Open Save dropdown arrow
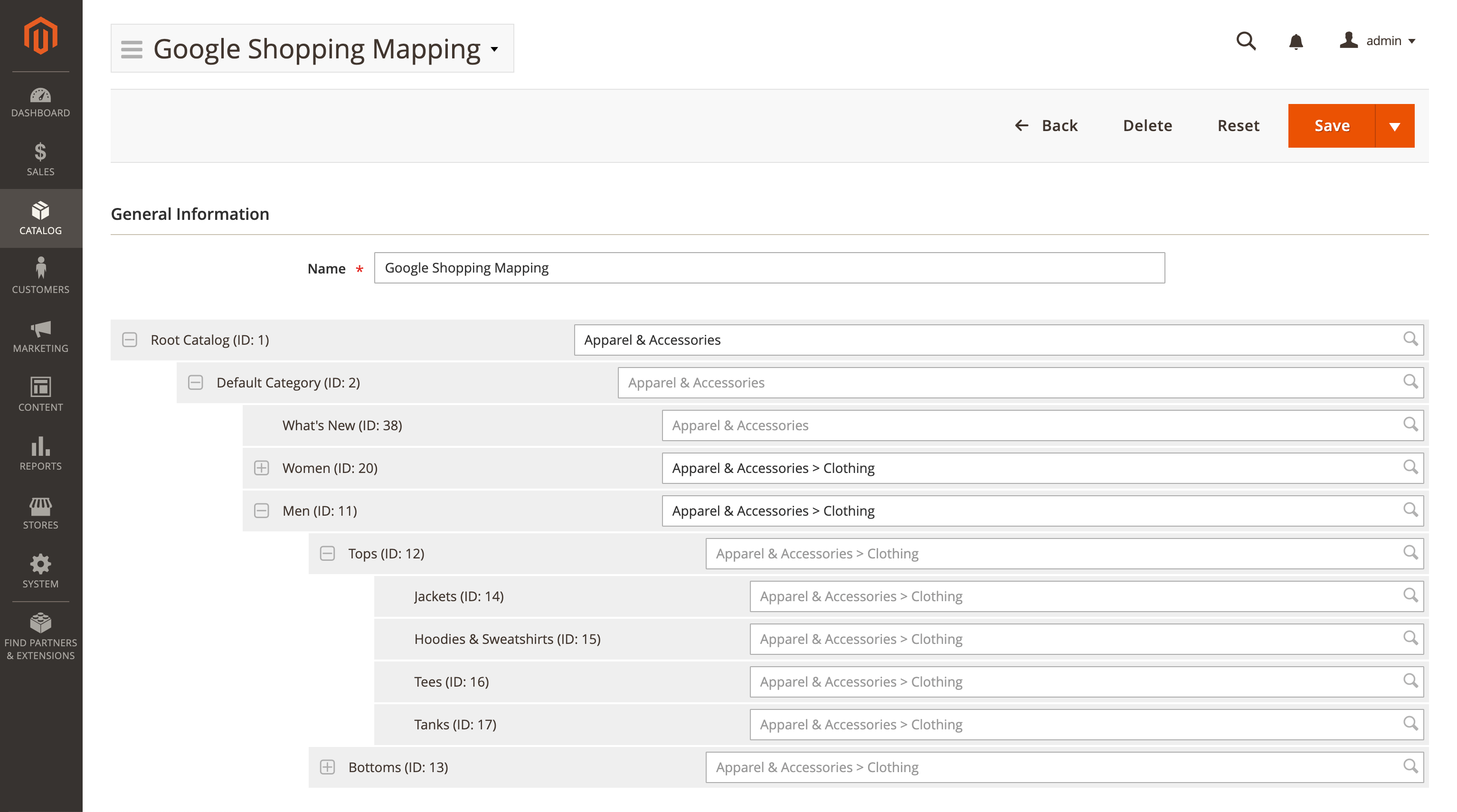Image resolution: width=1457 pixels, height=812 pixels. point(1396,125)
